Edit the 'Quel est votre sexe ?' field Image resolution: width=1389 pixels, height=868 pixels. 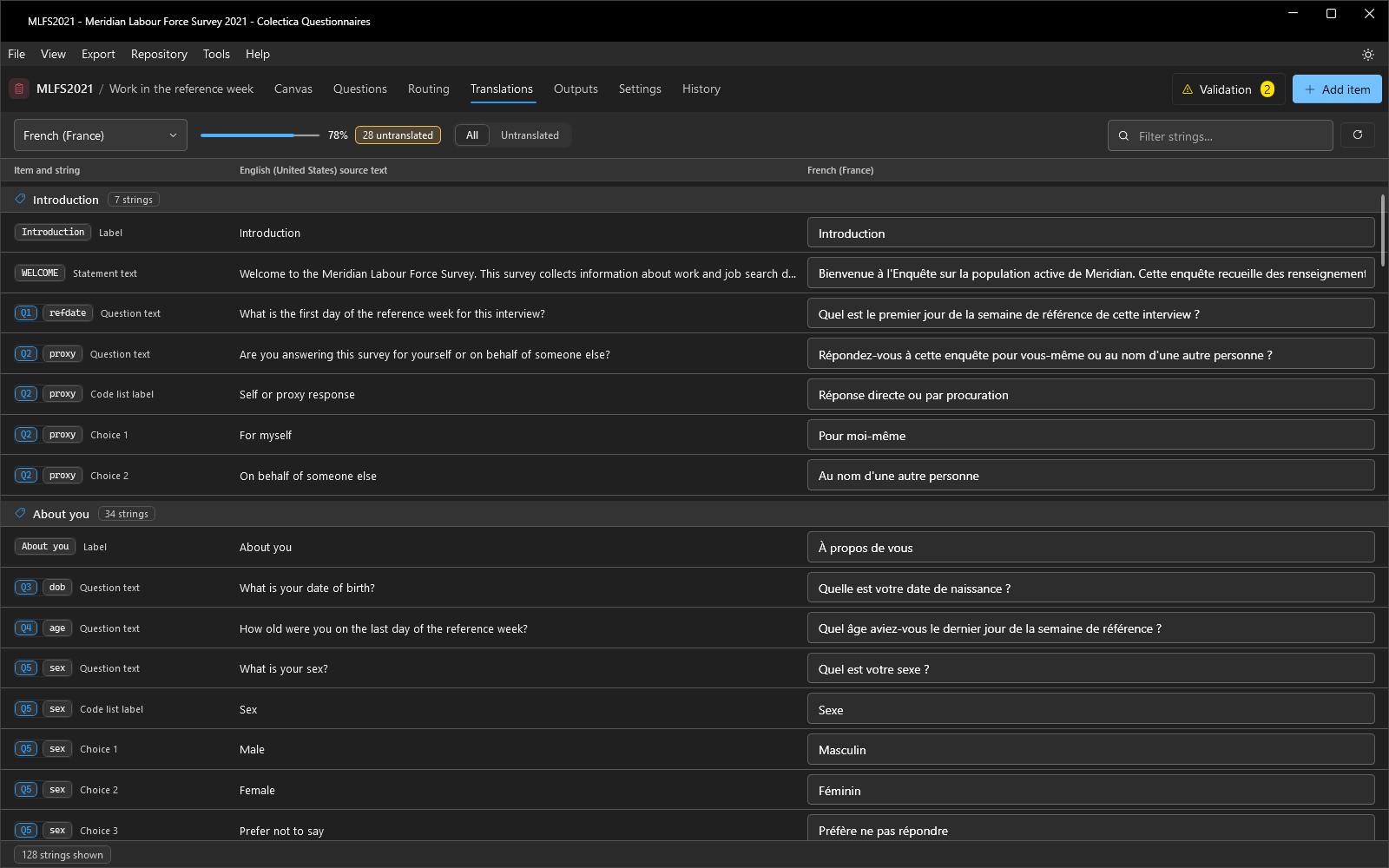coord(1091,668)
